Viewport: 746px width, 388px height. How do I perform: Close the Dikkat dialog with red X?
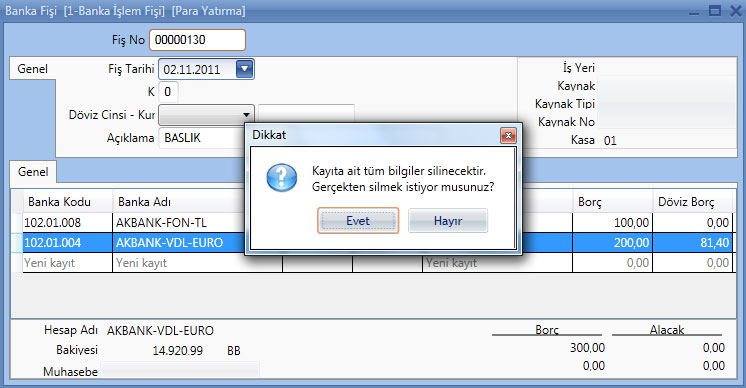pos(508,136)
